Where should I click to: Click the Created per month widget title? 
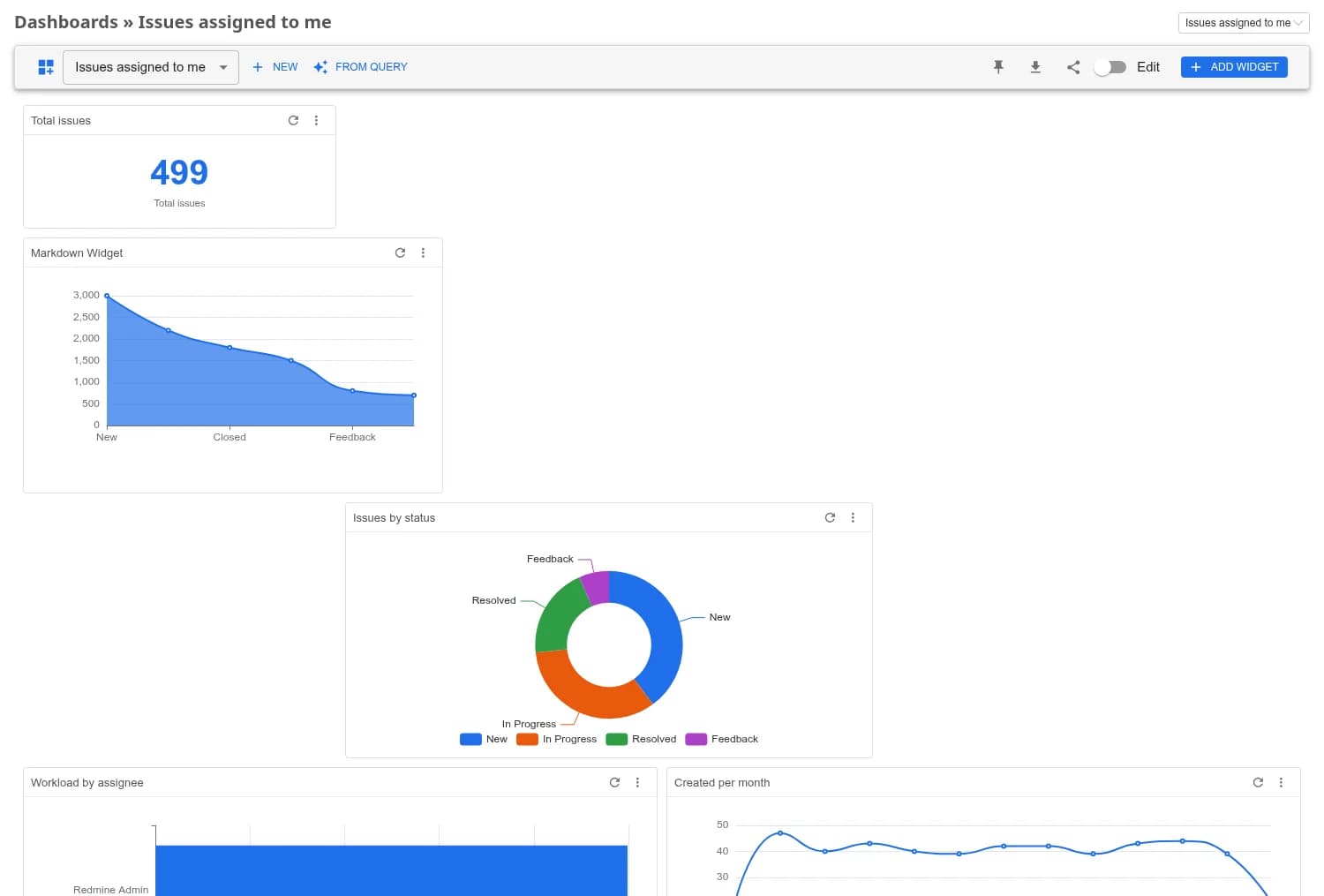point(722,782)
